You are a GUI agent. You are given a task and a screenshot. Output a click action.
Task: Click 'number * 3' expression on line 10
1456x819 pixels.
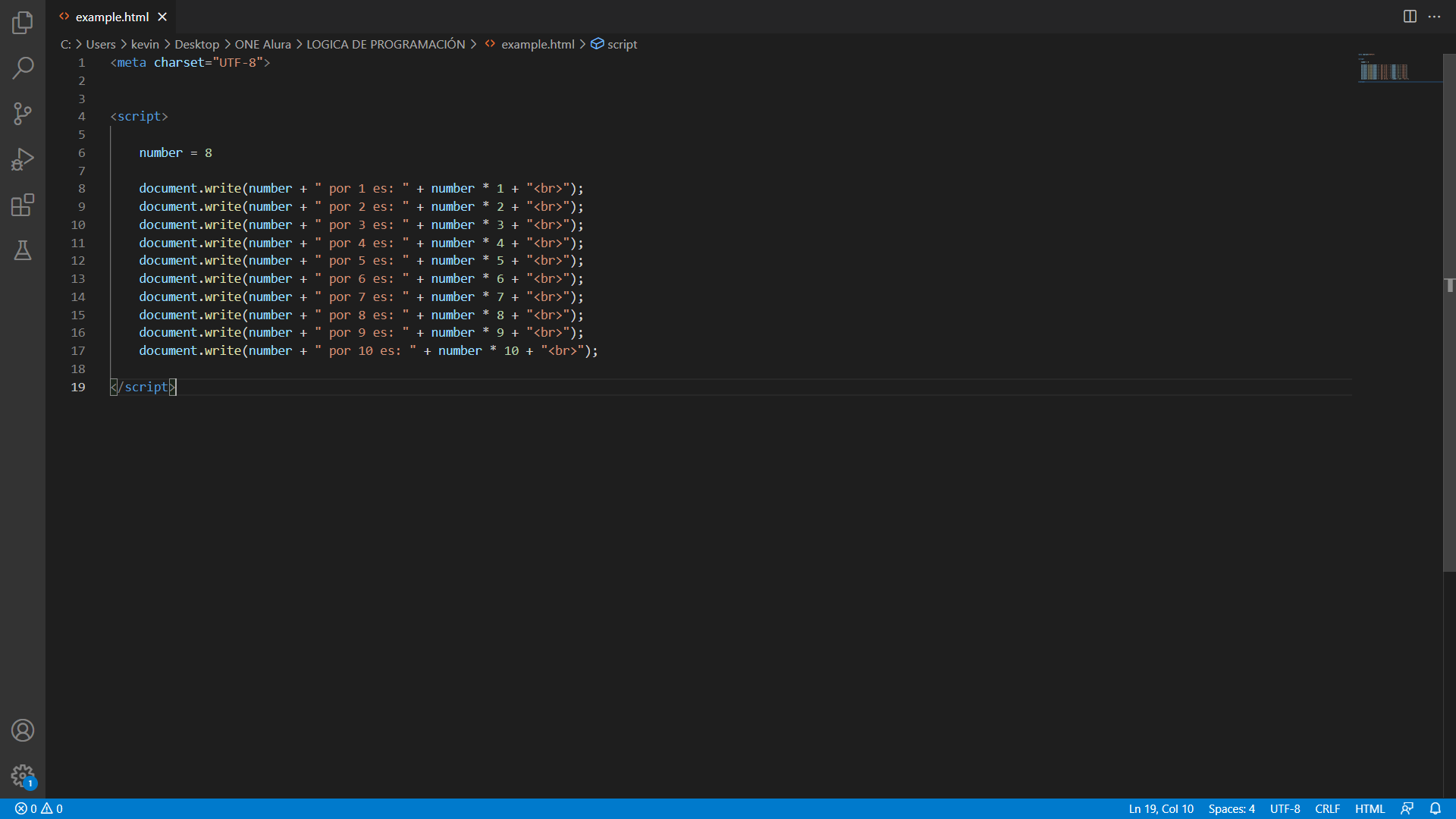(x=467, y=224)
